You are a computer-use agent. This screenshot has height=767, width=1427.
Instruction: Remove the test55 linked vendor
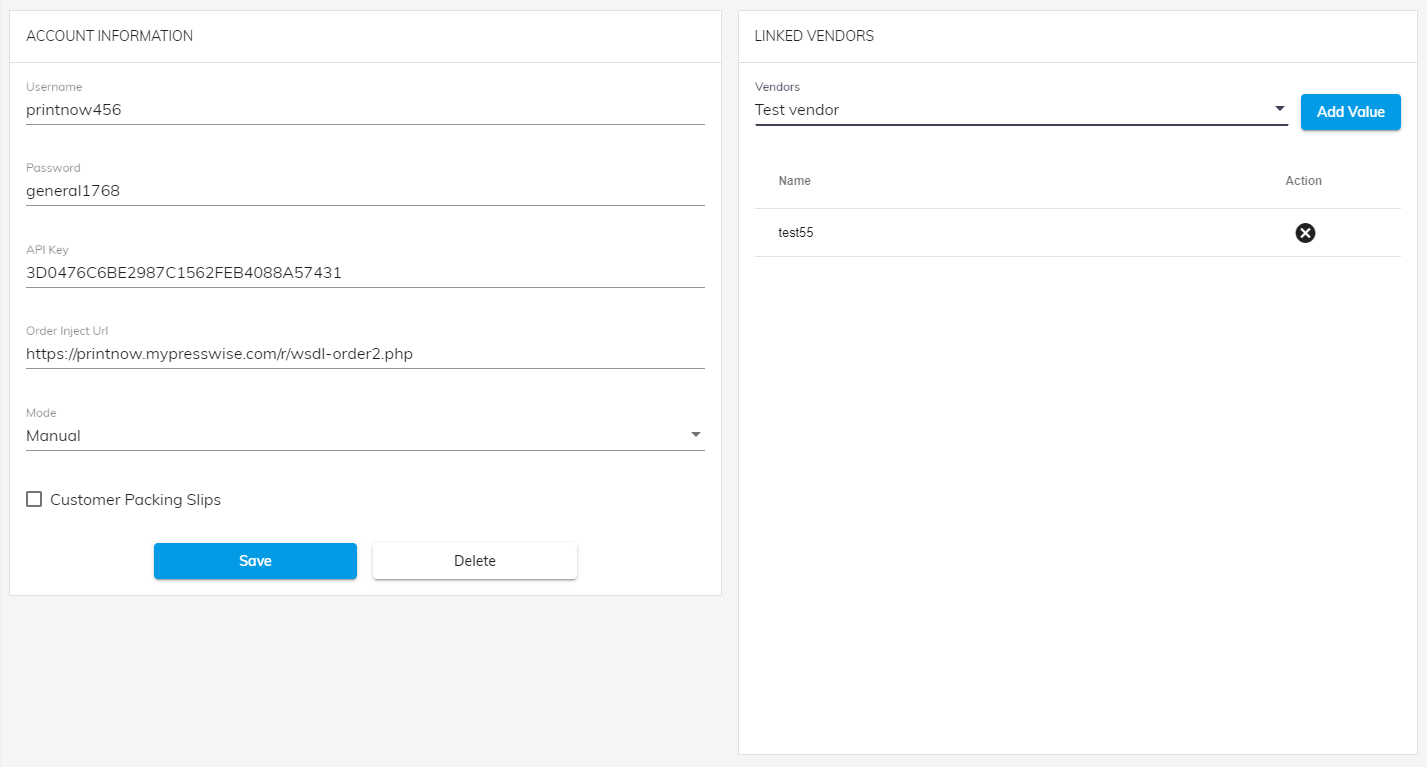coord(1305,233)
